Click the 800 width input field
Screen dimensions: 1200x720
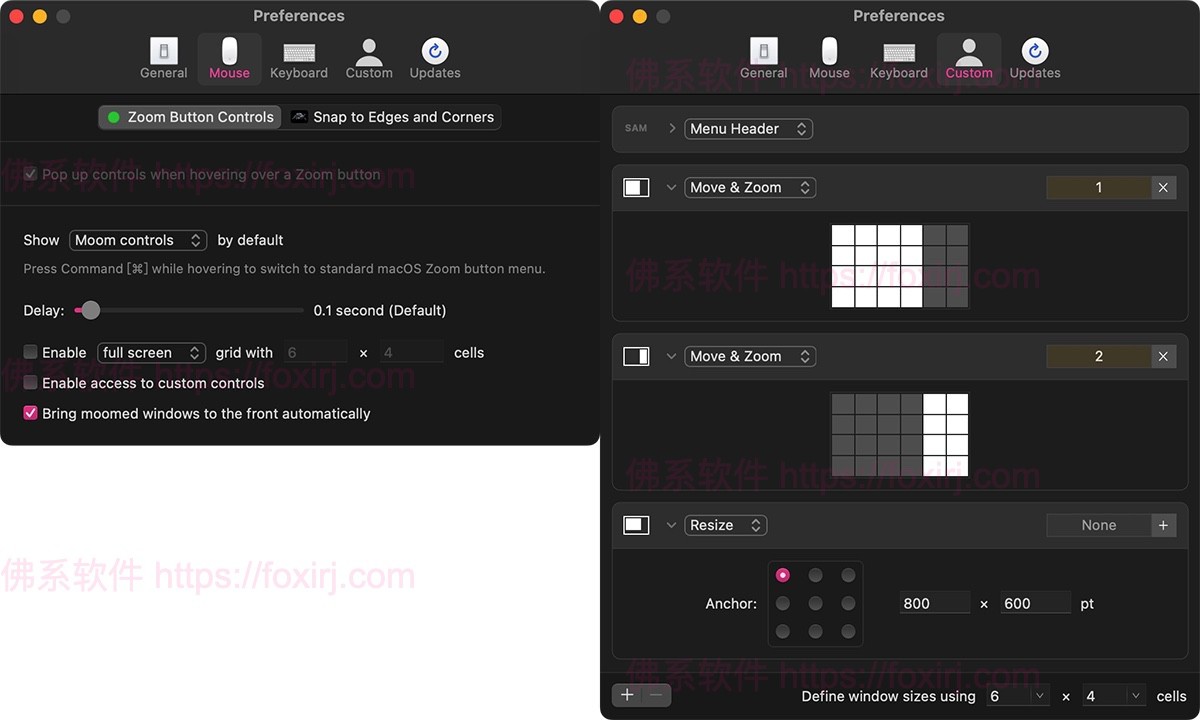click(x=934, y=604)
